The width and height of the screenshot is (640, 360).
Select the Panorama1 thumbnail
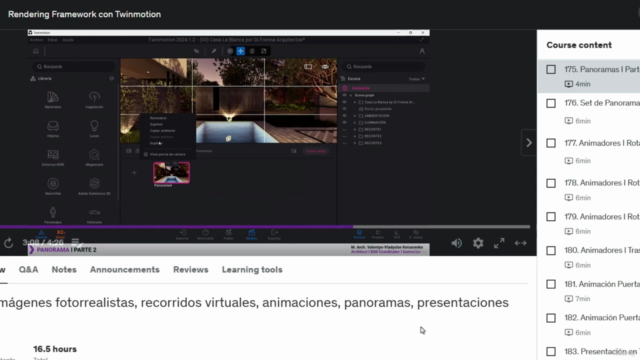click(x=171, y=173)
